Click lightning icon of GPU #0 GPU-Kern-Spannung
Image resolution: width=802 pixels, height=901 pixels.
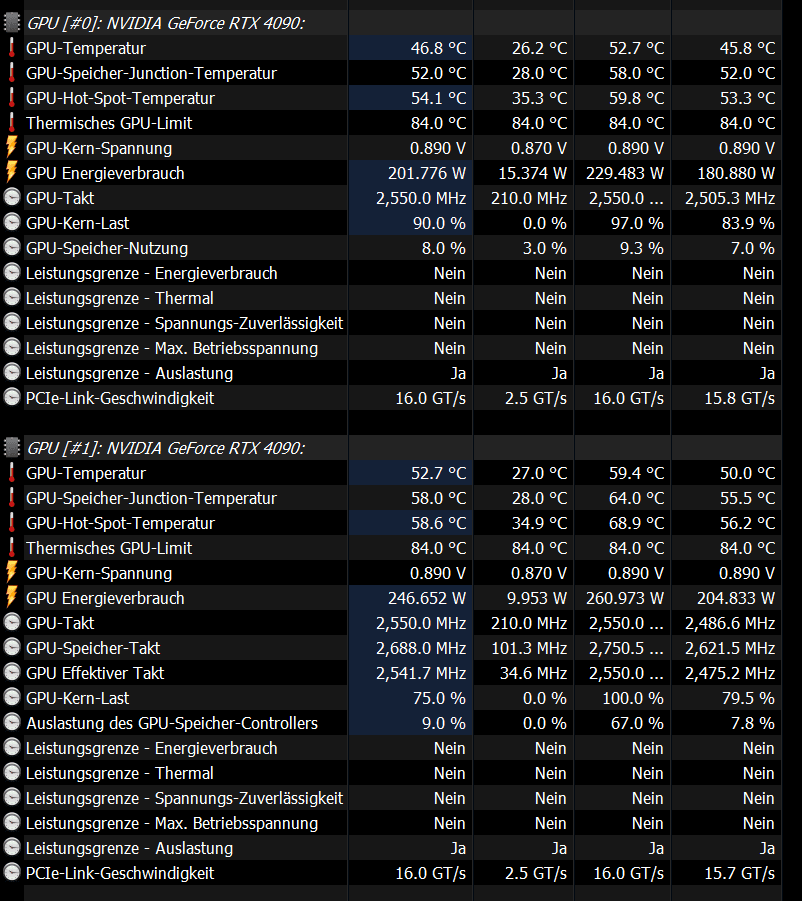coord(11,148)
